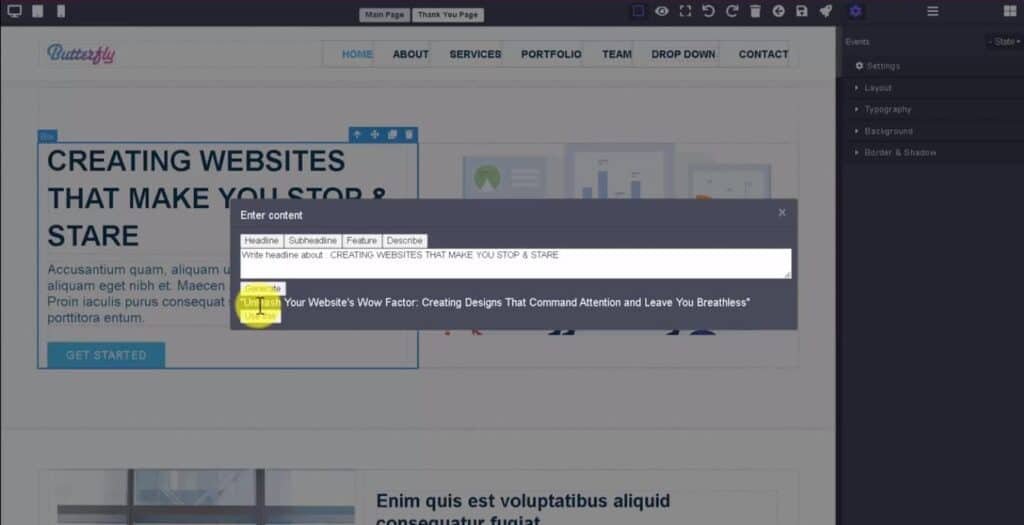Switch to desktop device preview
1024x525 pixels.
click(x=14, y=11)
